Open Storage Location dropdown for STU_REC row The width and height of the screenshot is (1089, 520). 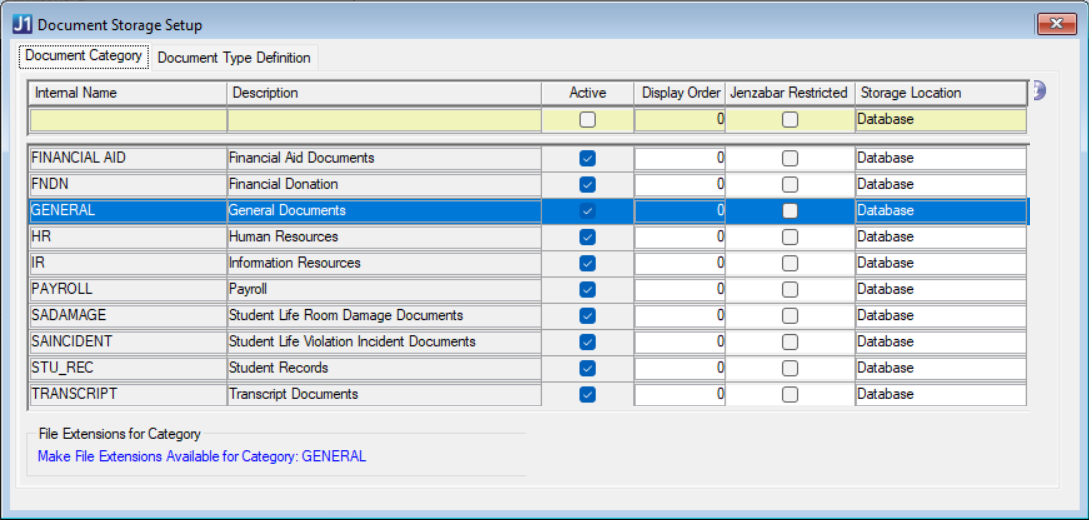point(940,368)
